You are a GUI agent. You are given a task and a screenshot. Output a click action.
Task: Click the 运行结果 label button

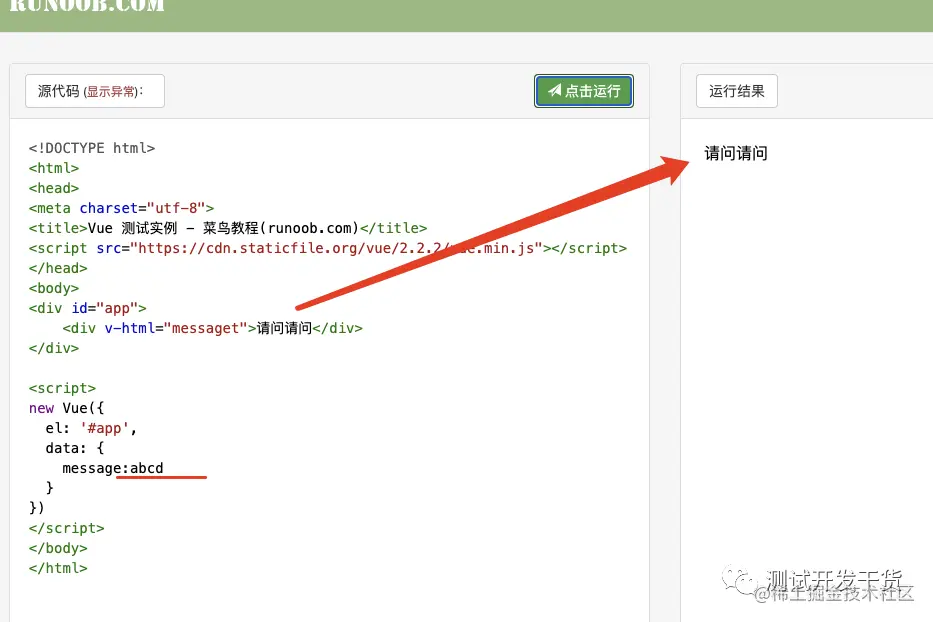pyautogui.click(x=737, y=91)
